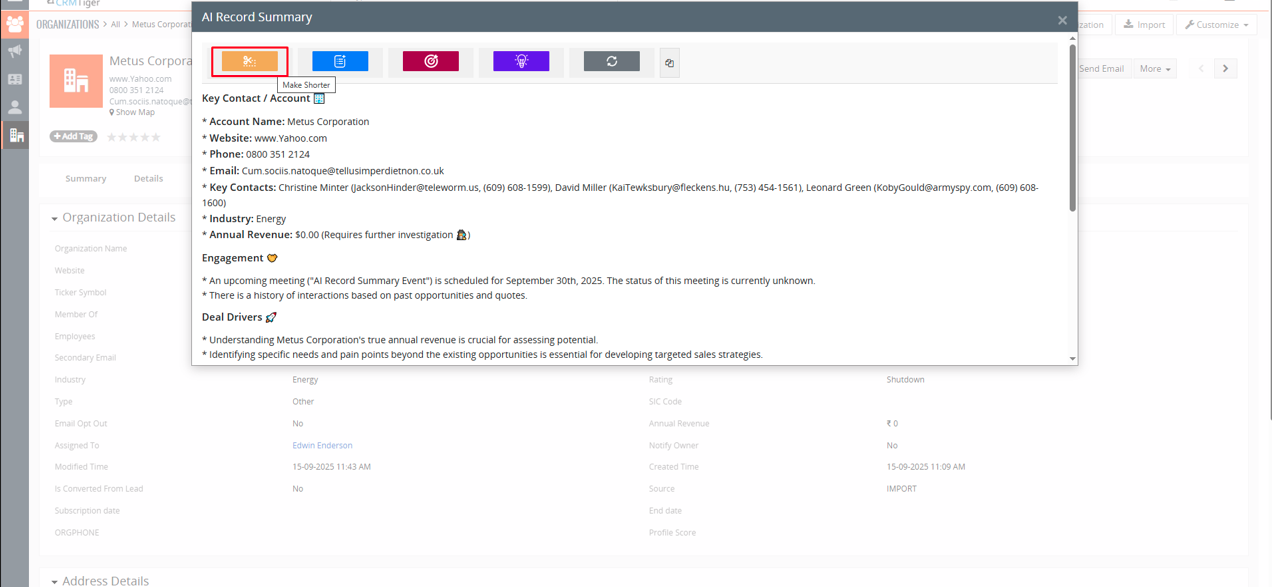Click the Source value IMPORT
The height and width of the screenshot is (587, 1272).
[901, 489]
